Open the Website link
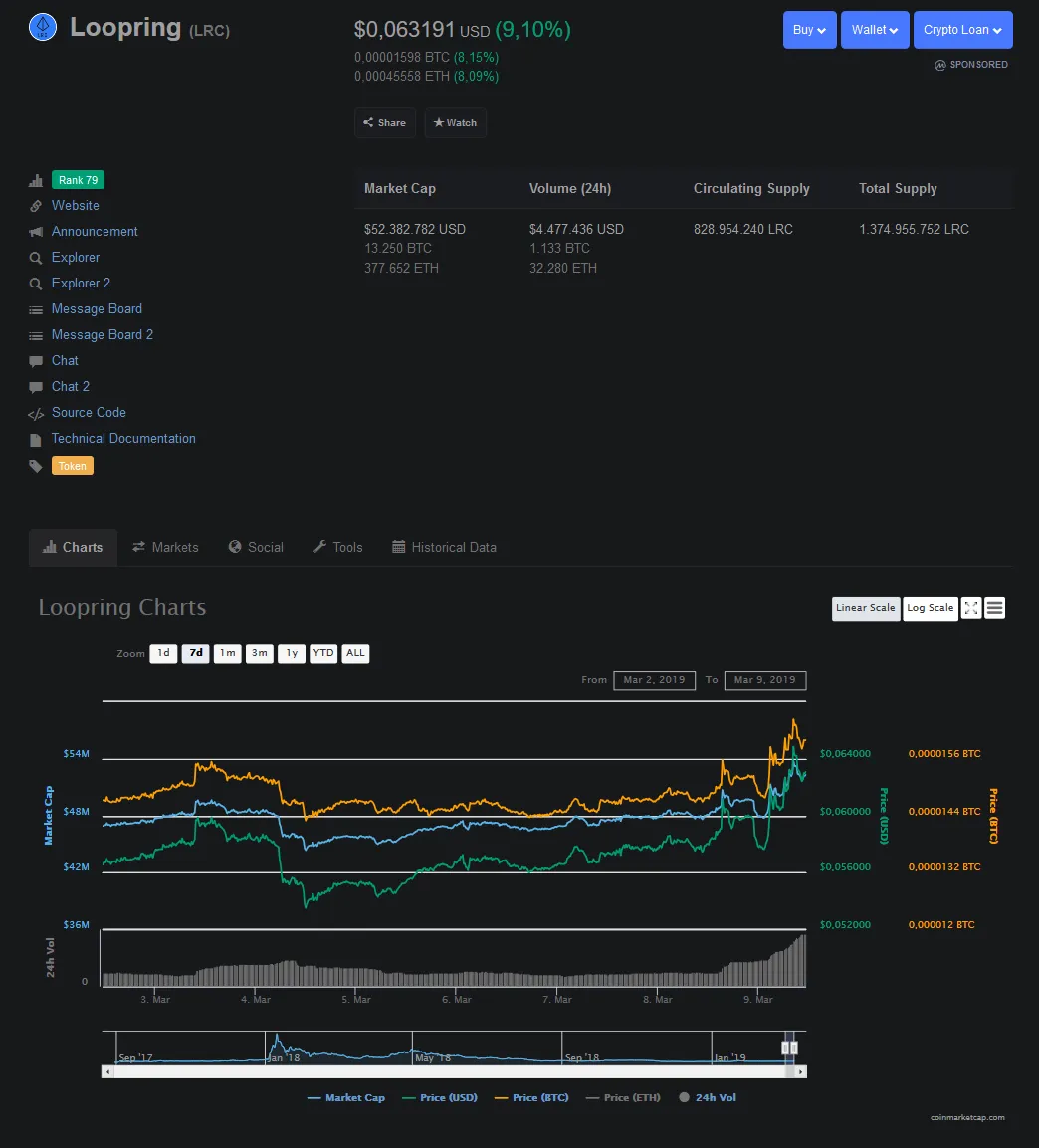The width and height of the screenshot is (1039, 1148). pos(76,206)
